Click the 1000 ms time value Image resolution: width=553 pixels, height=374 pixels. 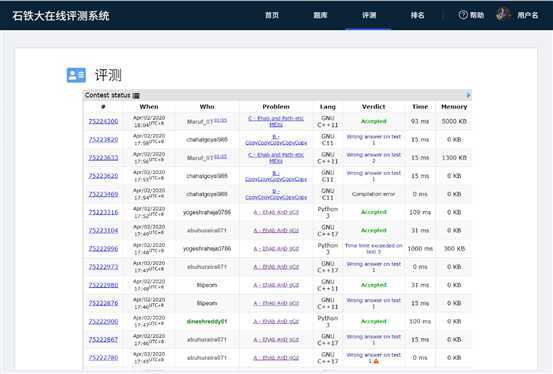(420, 249)
